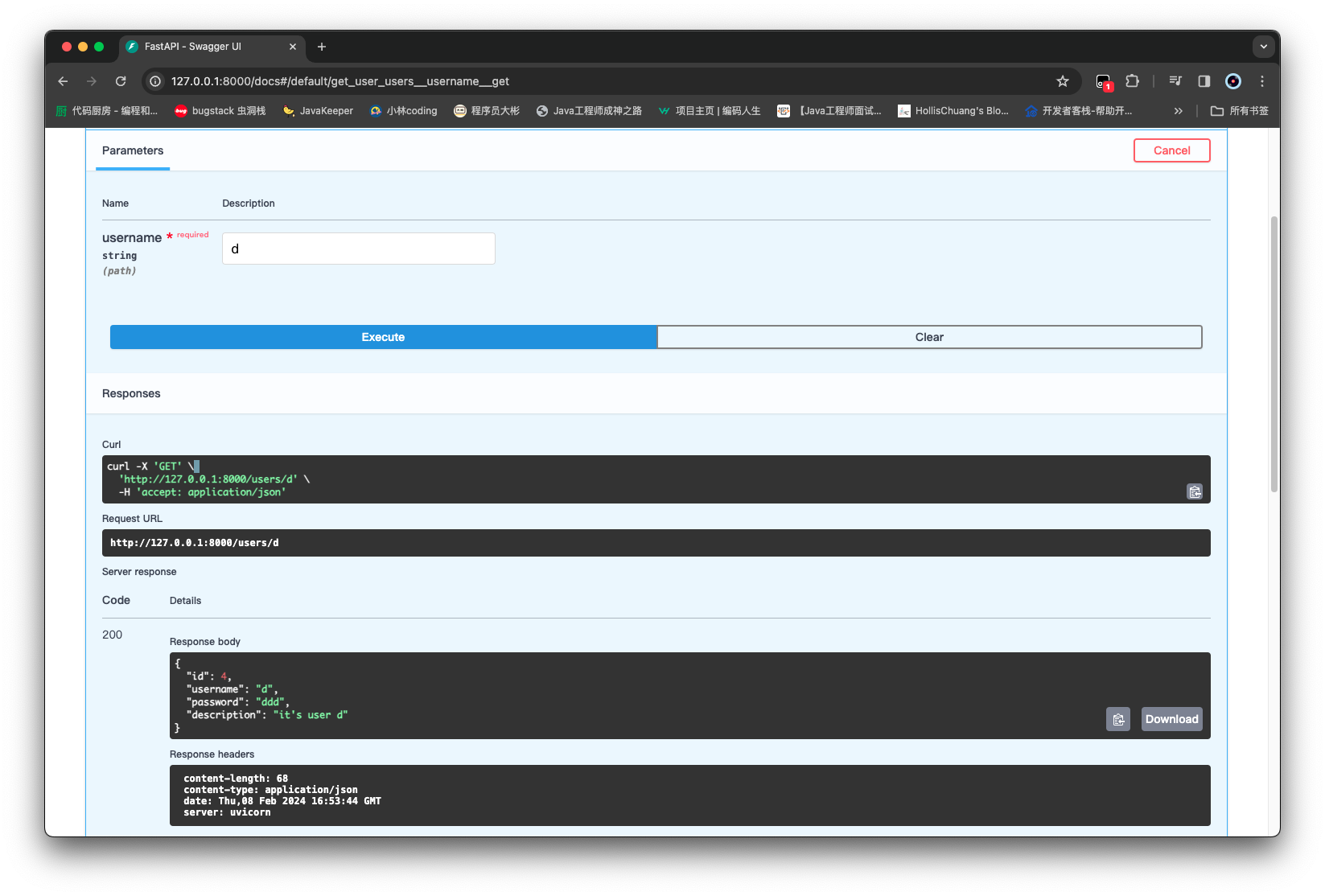Image resolution: width=1325 pixels, height=896 pixels.
Task: Go back to the previous page
Action: tap(63, 81)
